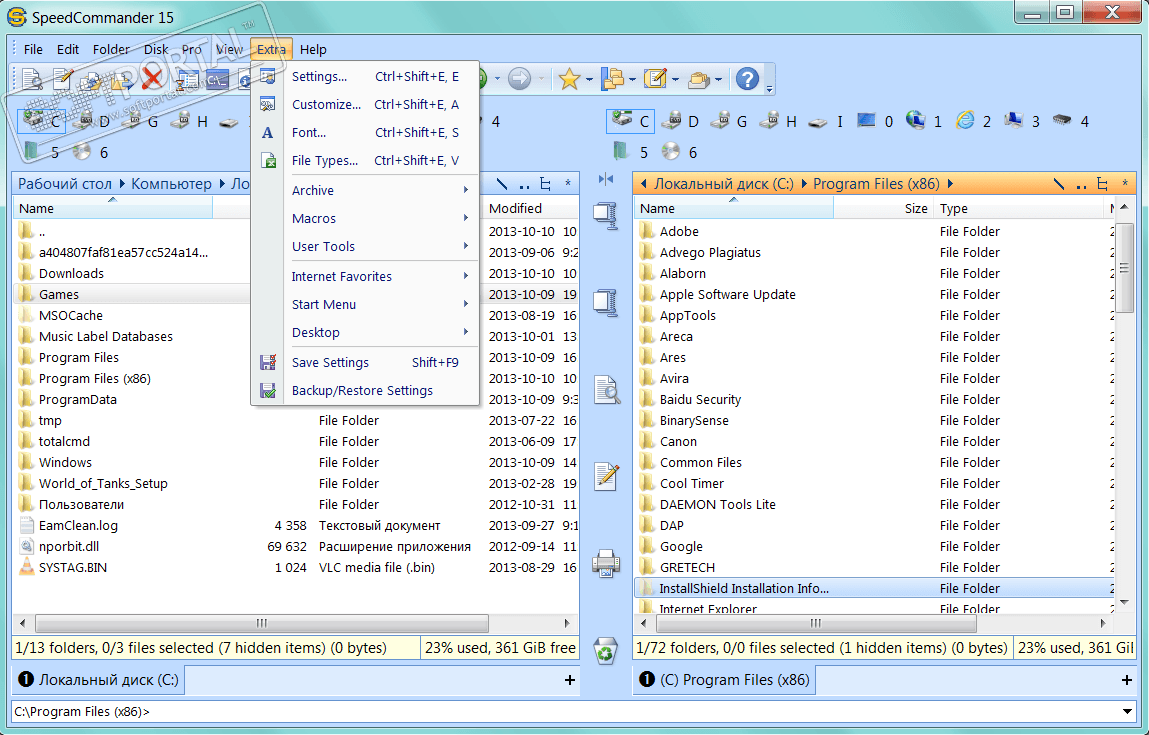
Task: Sort right pane by Type column header
Action: (x=1021, y=208)
